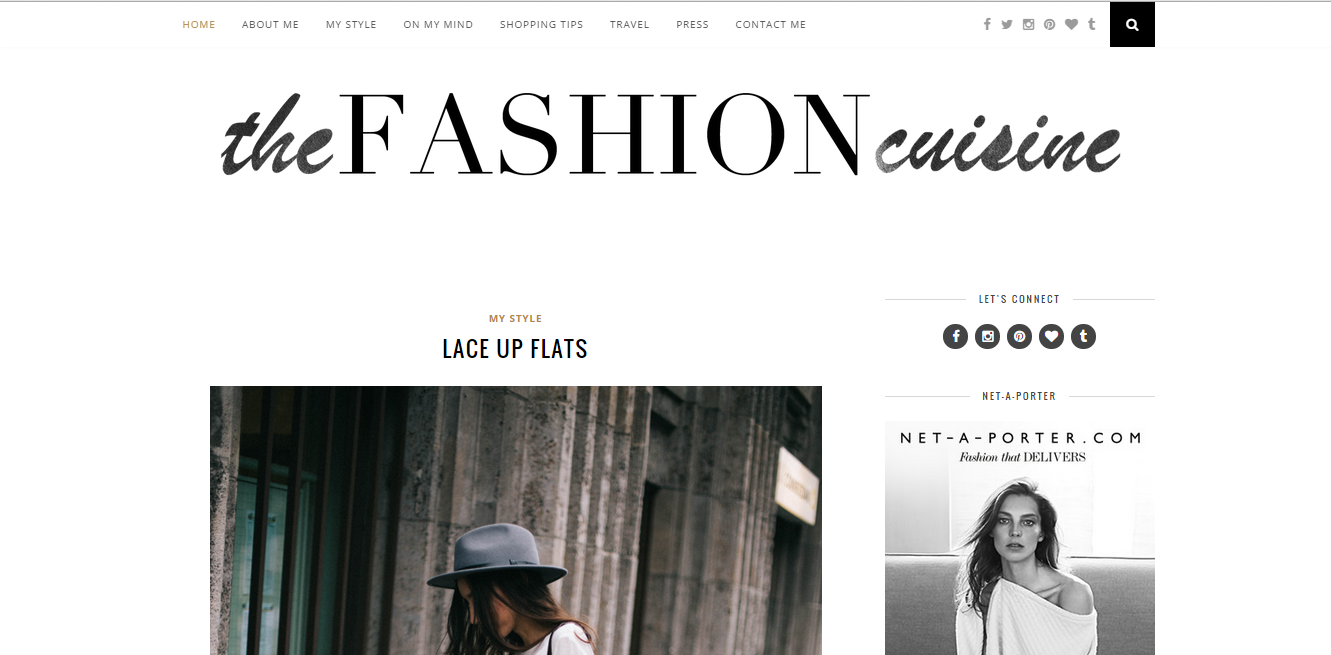
Task: Click the Fashion Cuisine logo header
Action: pos(670,135)
